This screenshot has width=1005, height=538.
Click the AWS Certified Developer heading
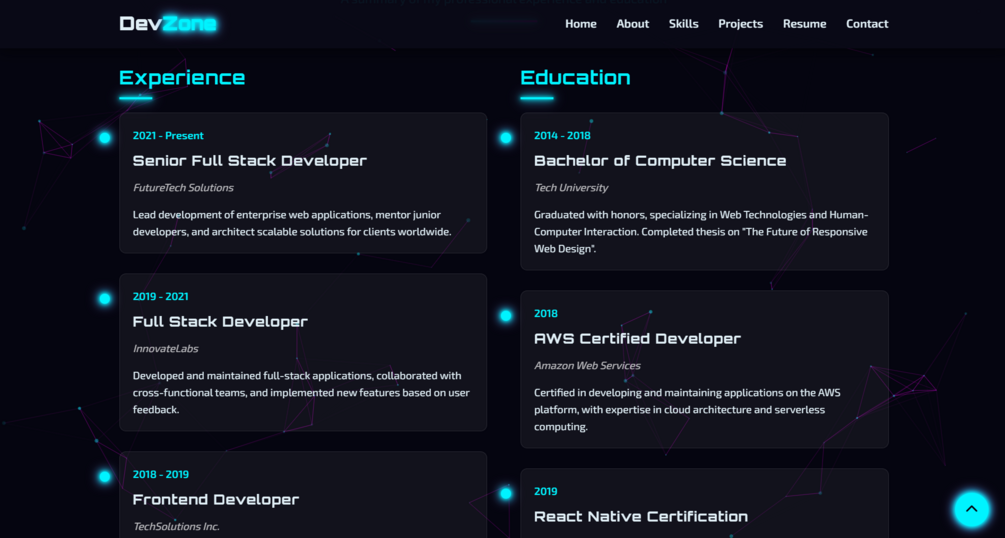(637, 339)
